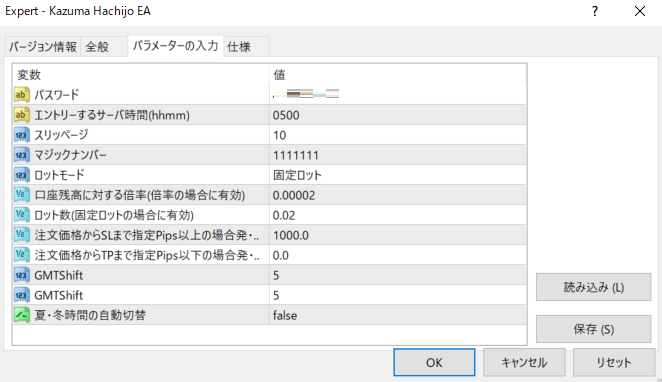This screenshot has width=662, height=382.
Task: Click the double icon beside ロット数(固定ロット)
Action: click(x=21, y=215)
